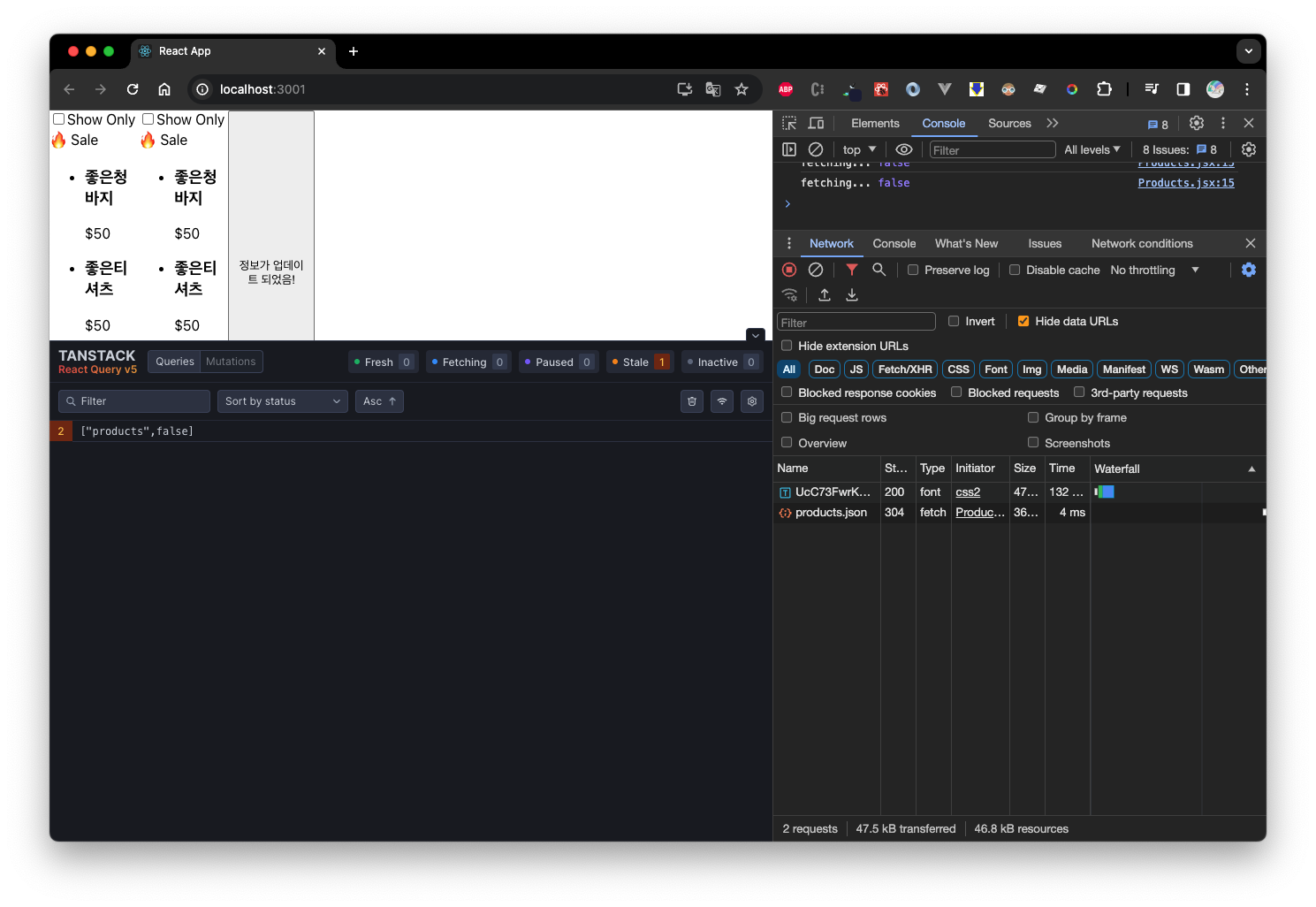The image size is (1316, 907).
Task: Open DevTools settings gear in top bar
Action: (x=1197, y=124)
